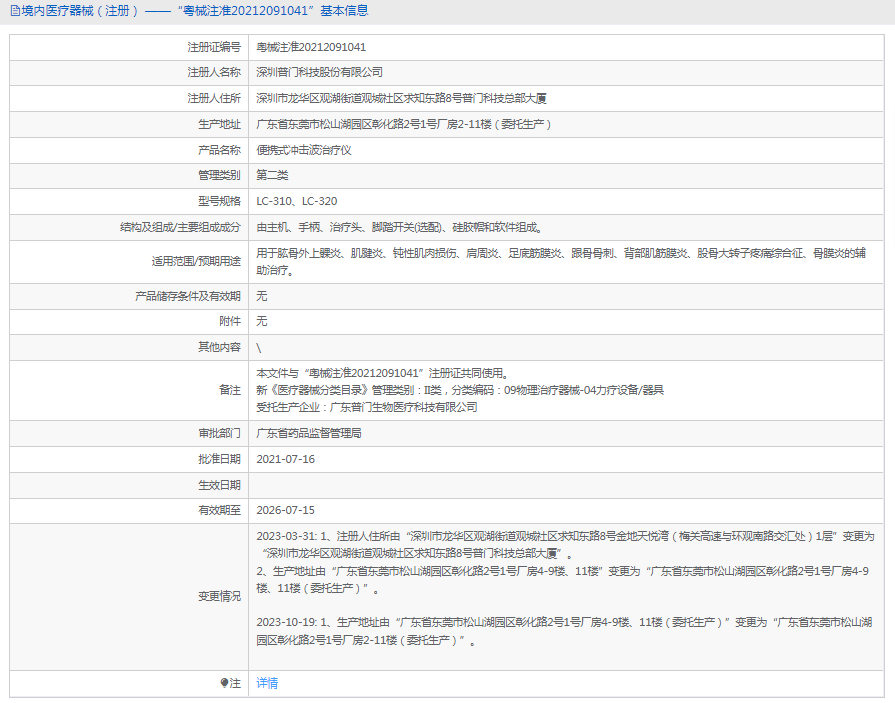Click the registrant name 深圳普门科技股份有限公司
This screenshot has height=703, width=895.
[x=320, y=72]
